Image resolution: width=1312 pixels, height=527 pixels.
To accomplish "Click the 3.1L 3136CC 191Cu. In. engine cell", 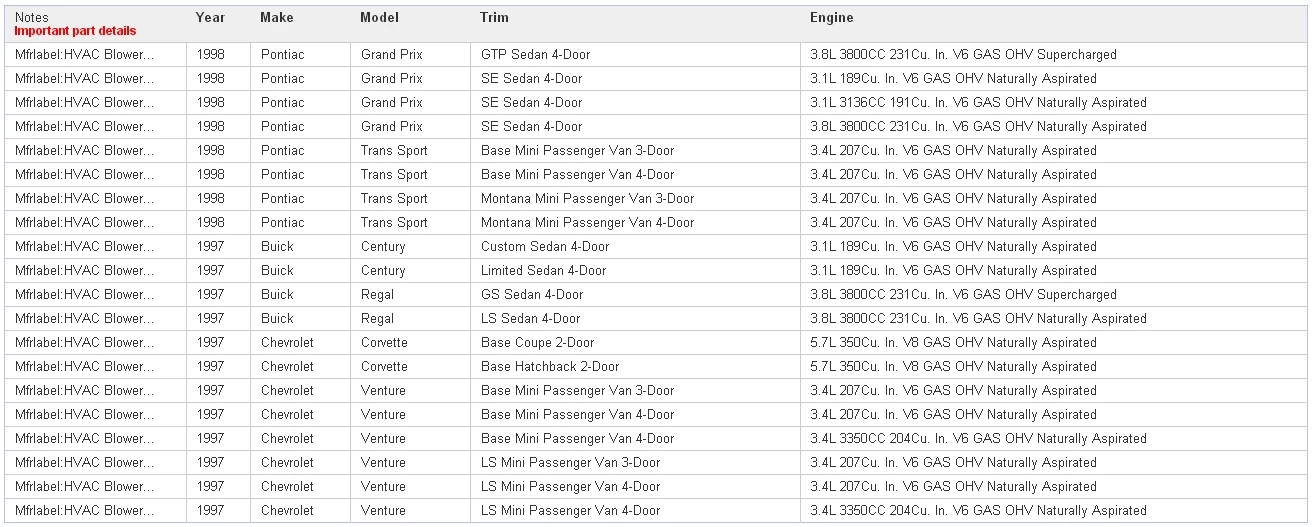I will [978, 103].
